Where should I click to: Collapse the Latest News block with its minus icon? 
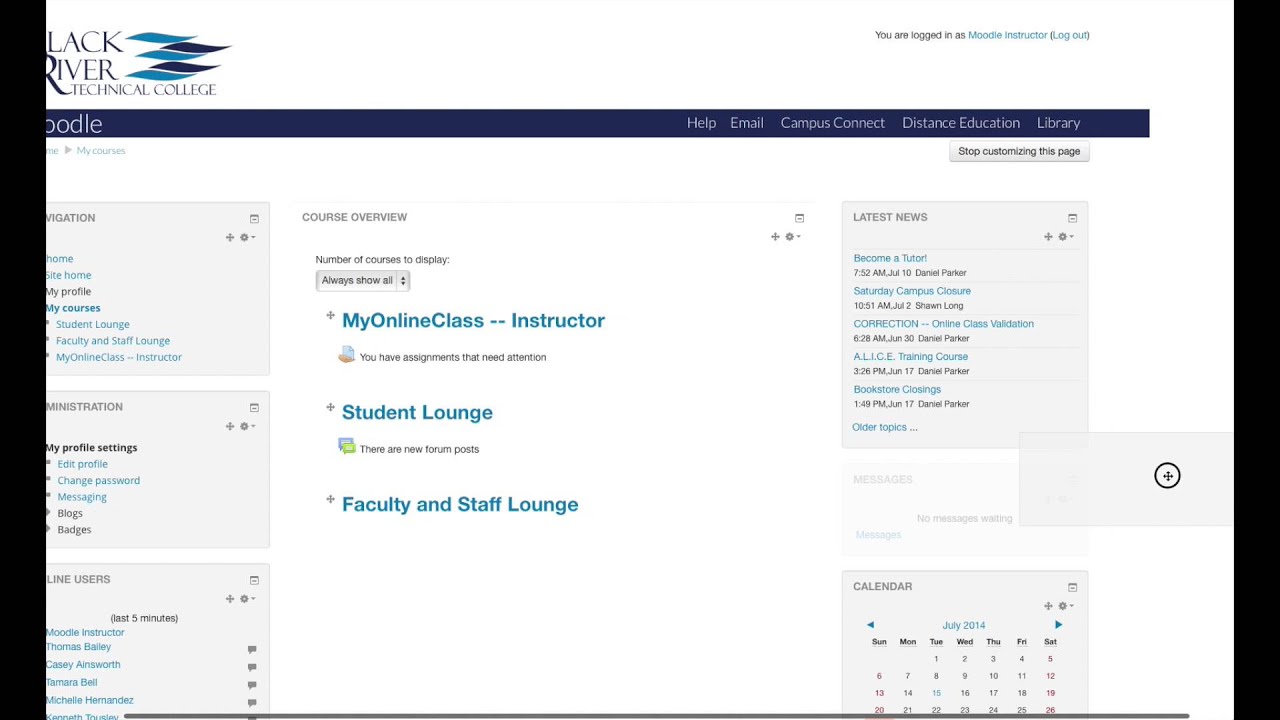coord(1072,218)
